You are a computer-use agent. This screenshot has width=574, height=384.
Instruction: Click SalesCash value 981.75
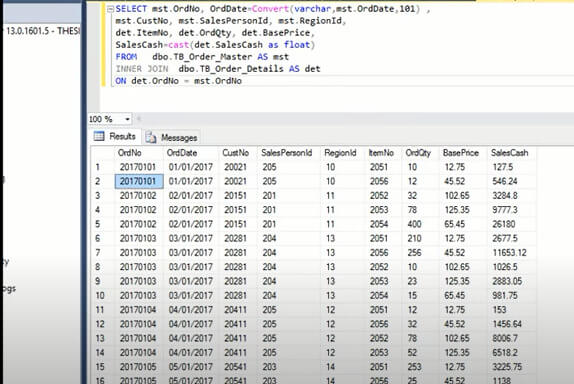(x=505, y=296)
